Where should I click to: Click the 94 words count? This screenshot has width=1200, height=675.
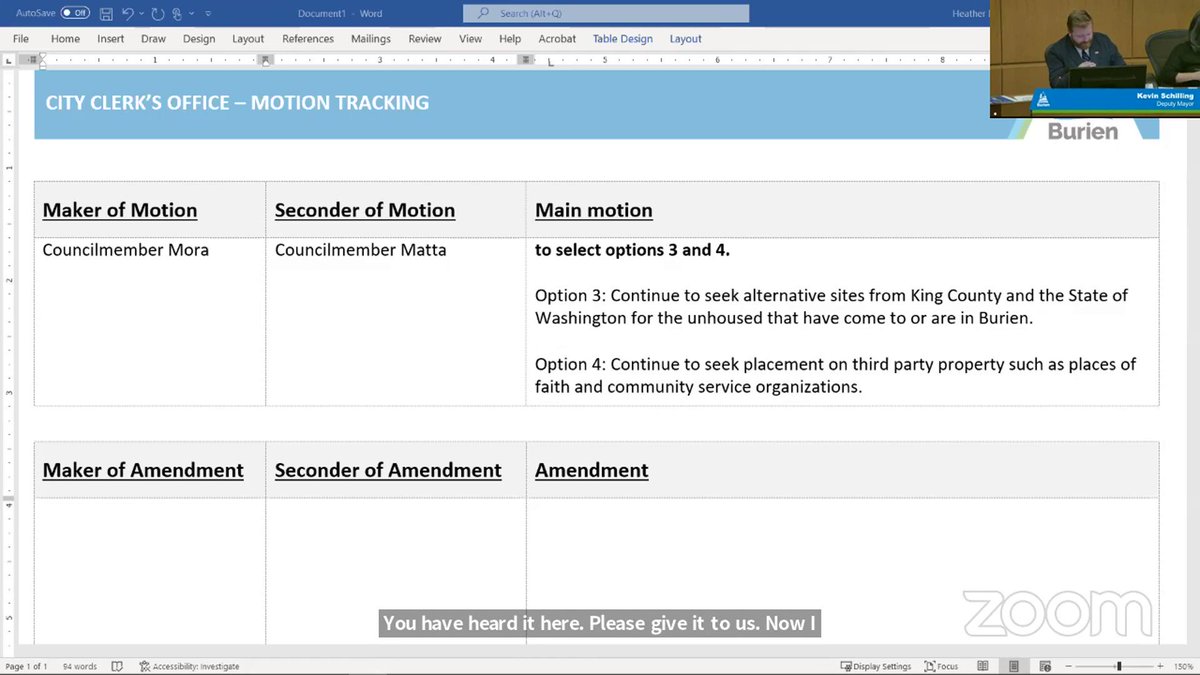click(x=80, y=666)
